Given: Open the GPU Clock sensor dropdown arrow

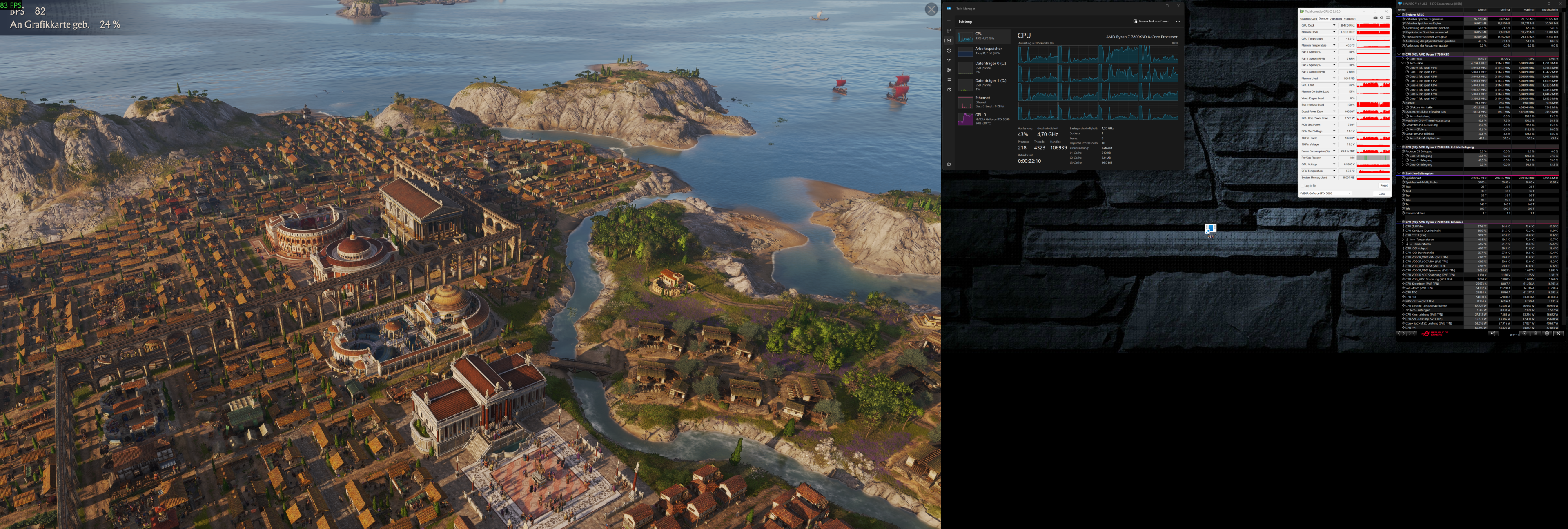Looking at the screenshot, I should pos(1334,26).
